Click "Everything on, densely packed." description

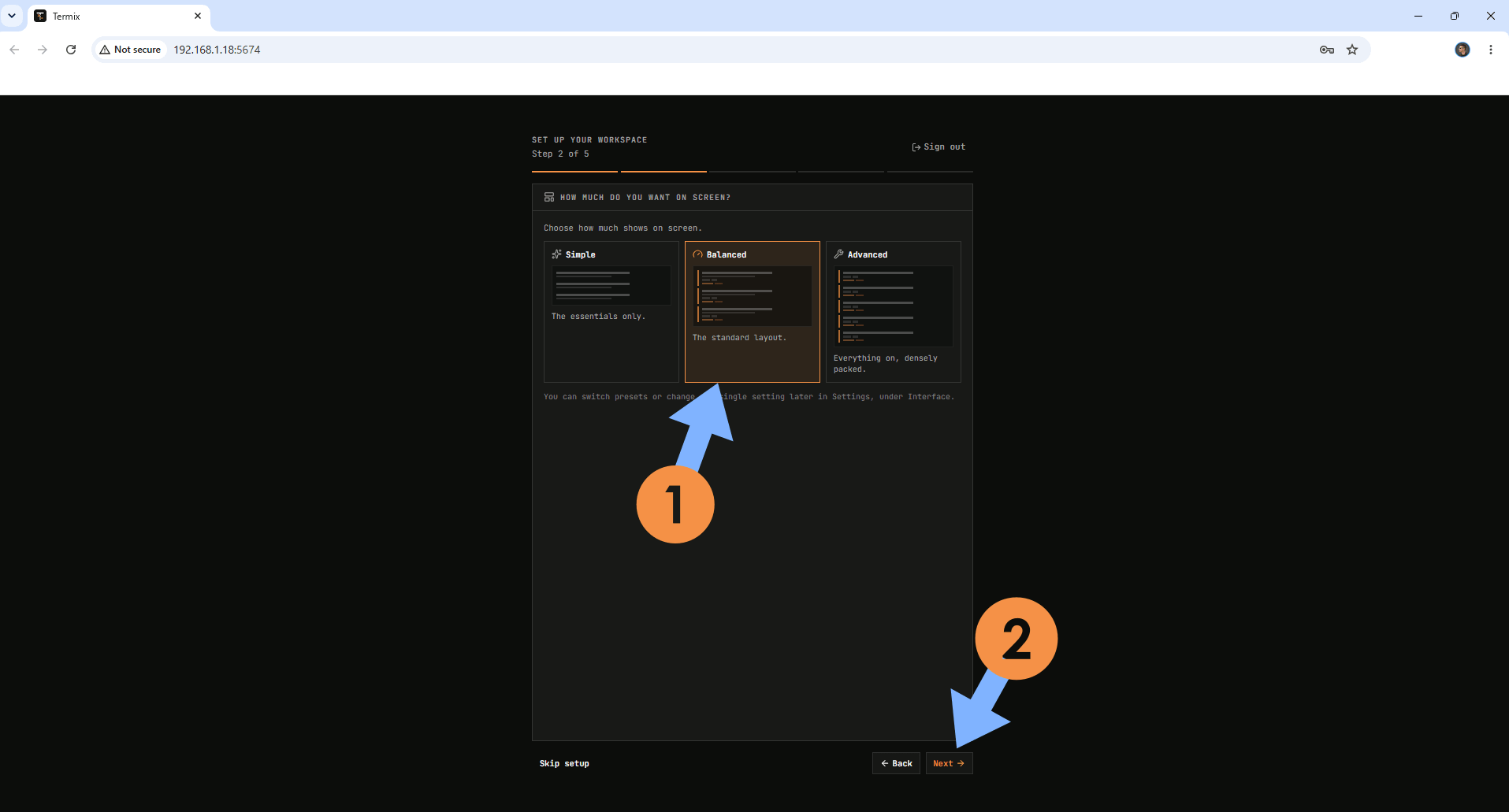click(x=886, y=364)
